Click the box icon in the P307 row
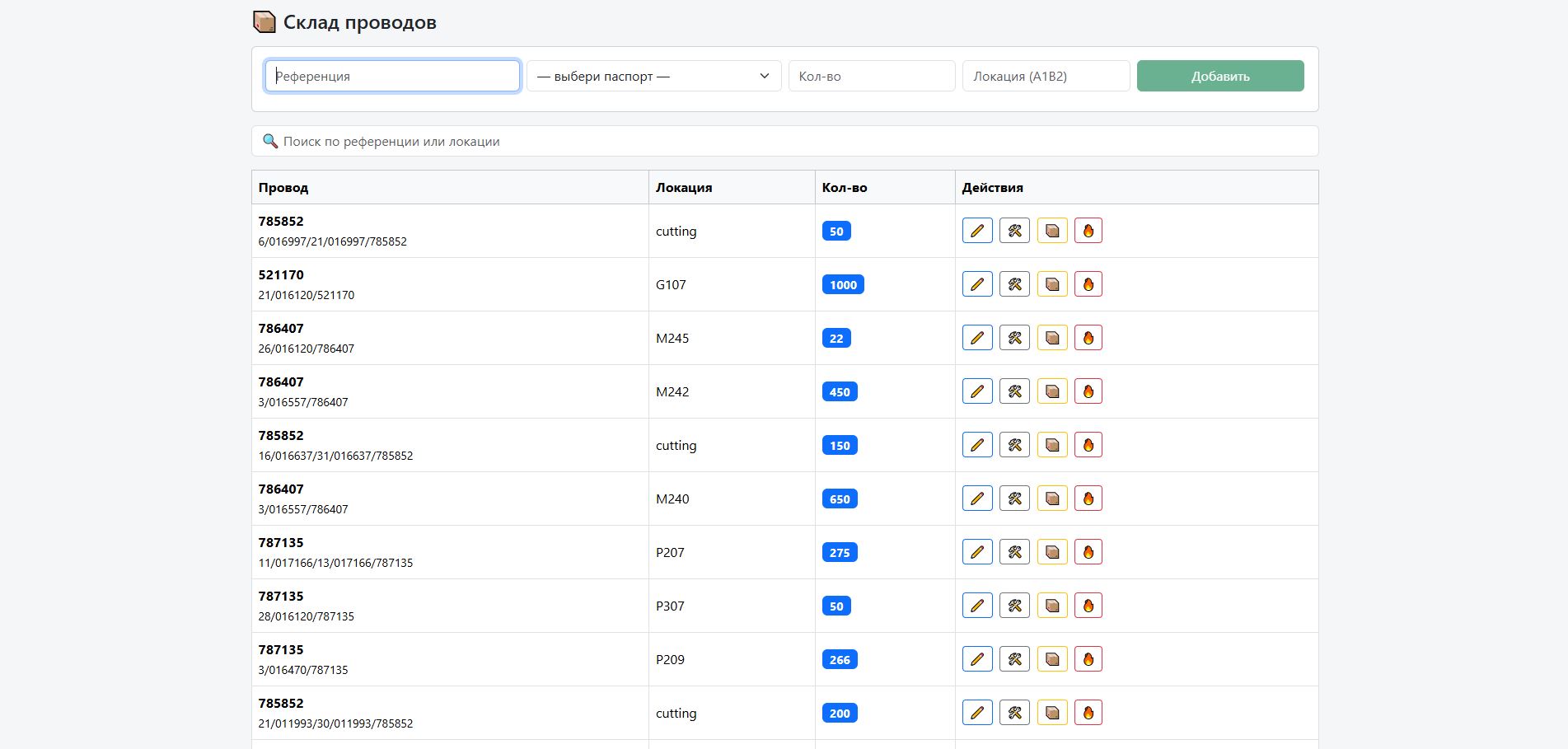 [1052, 606]
